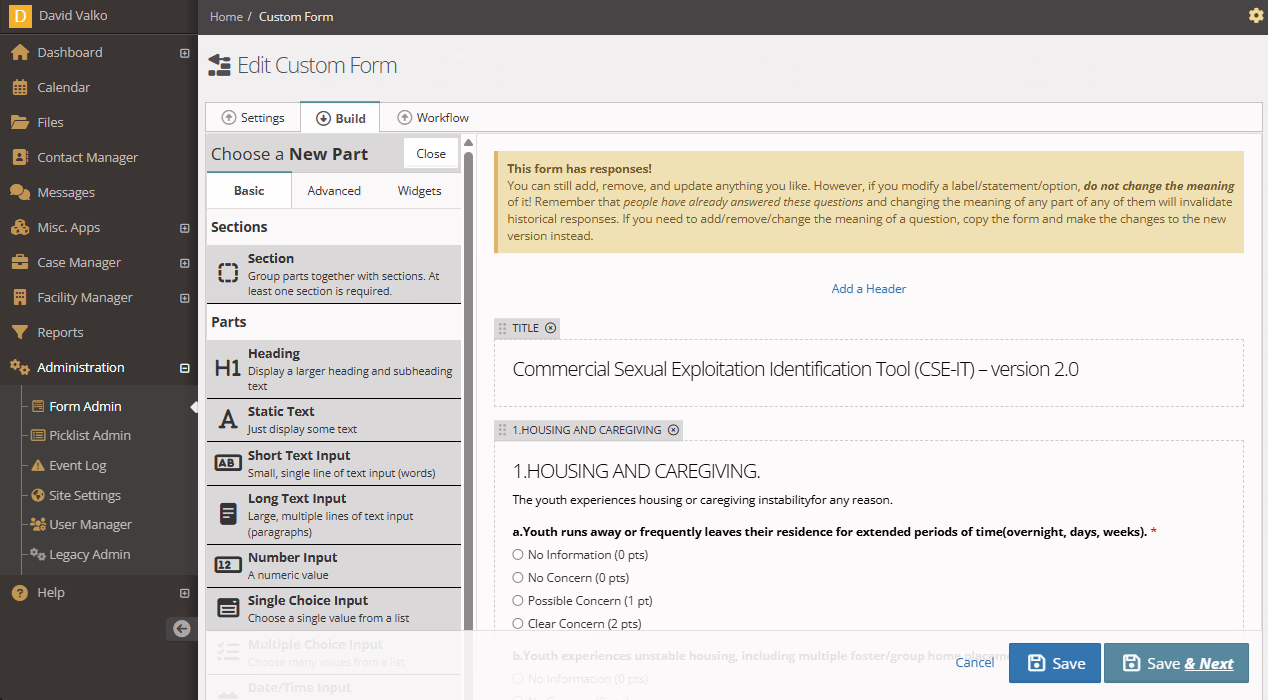Choose the Possible Concern (1 pt) option

click(x=518, y=601)
